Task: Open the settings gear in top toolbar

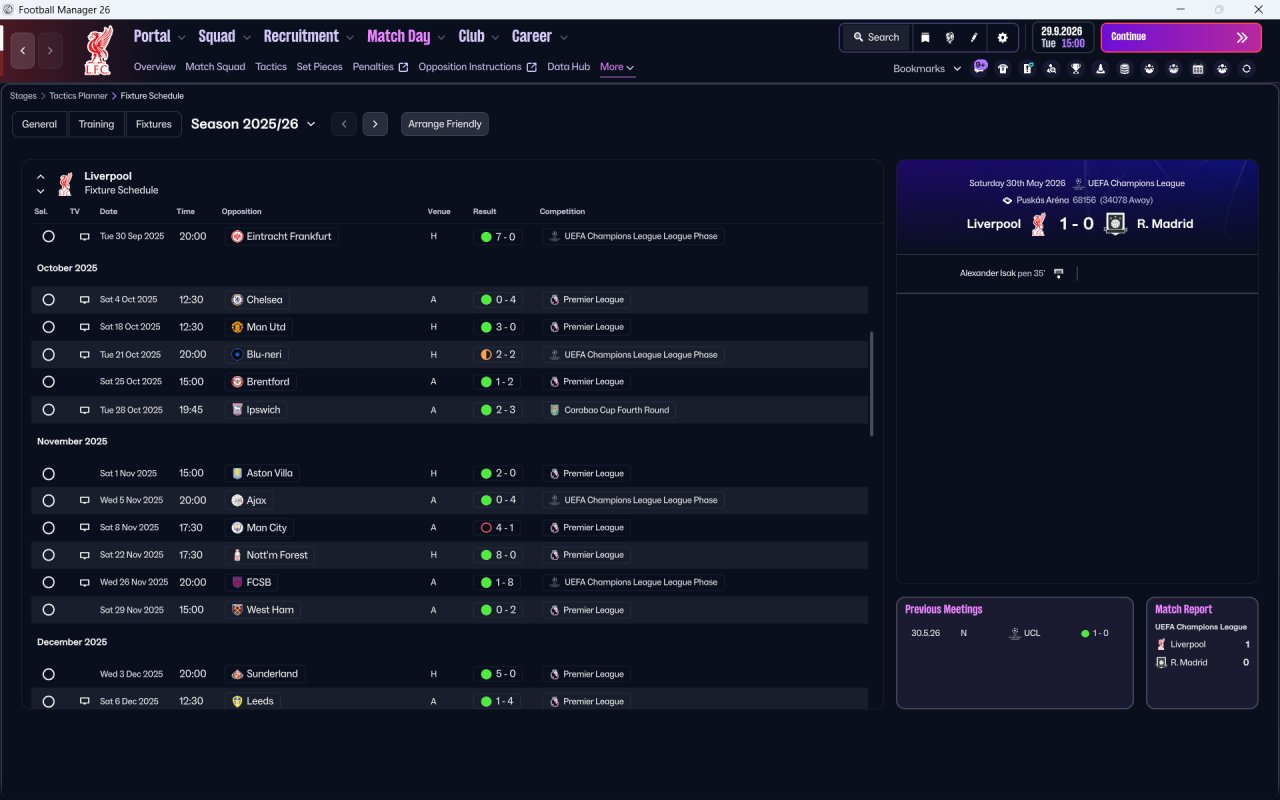Action: [x=1002, y=38]
